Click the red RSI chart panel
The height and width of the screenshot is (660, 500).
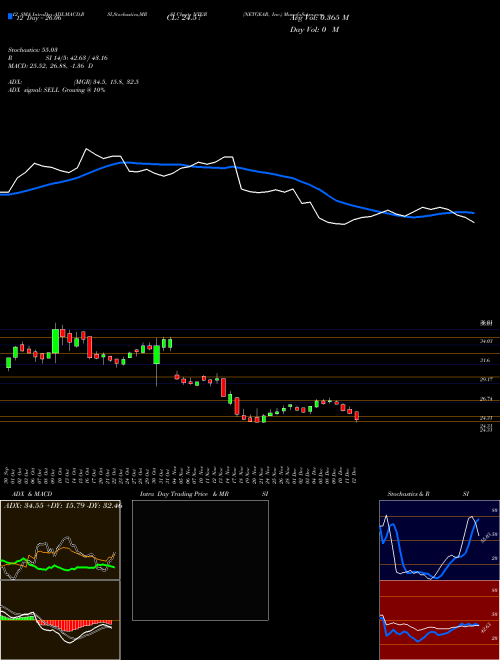click(x=439, y=620)
